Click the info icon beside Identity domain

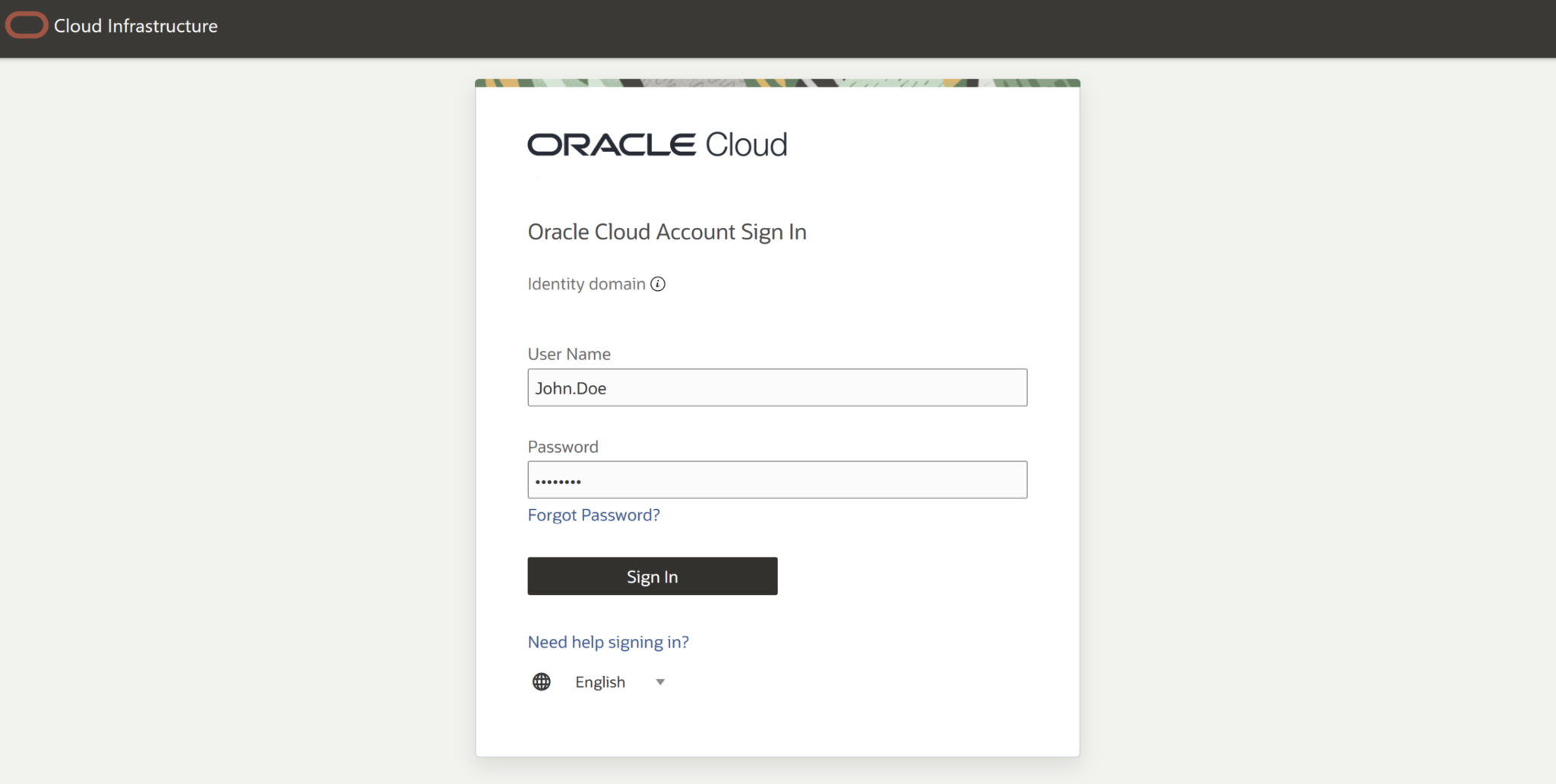click(659, 283)
